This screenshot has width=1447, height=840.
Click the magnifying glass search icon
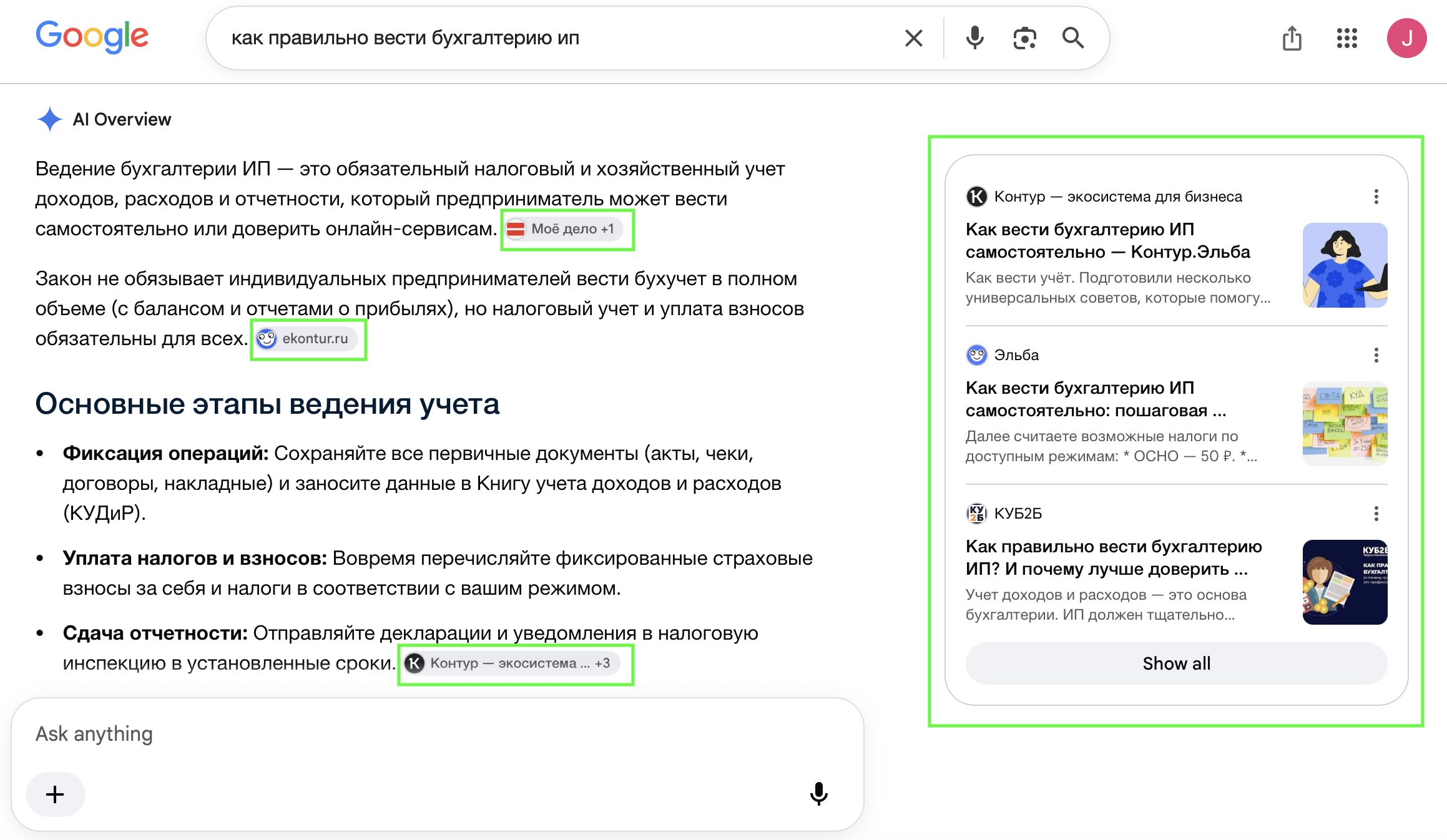point(1073,38)
